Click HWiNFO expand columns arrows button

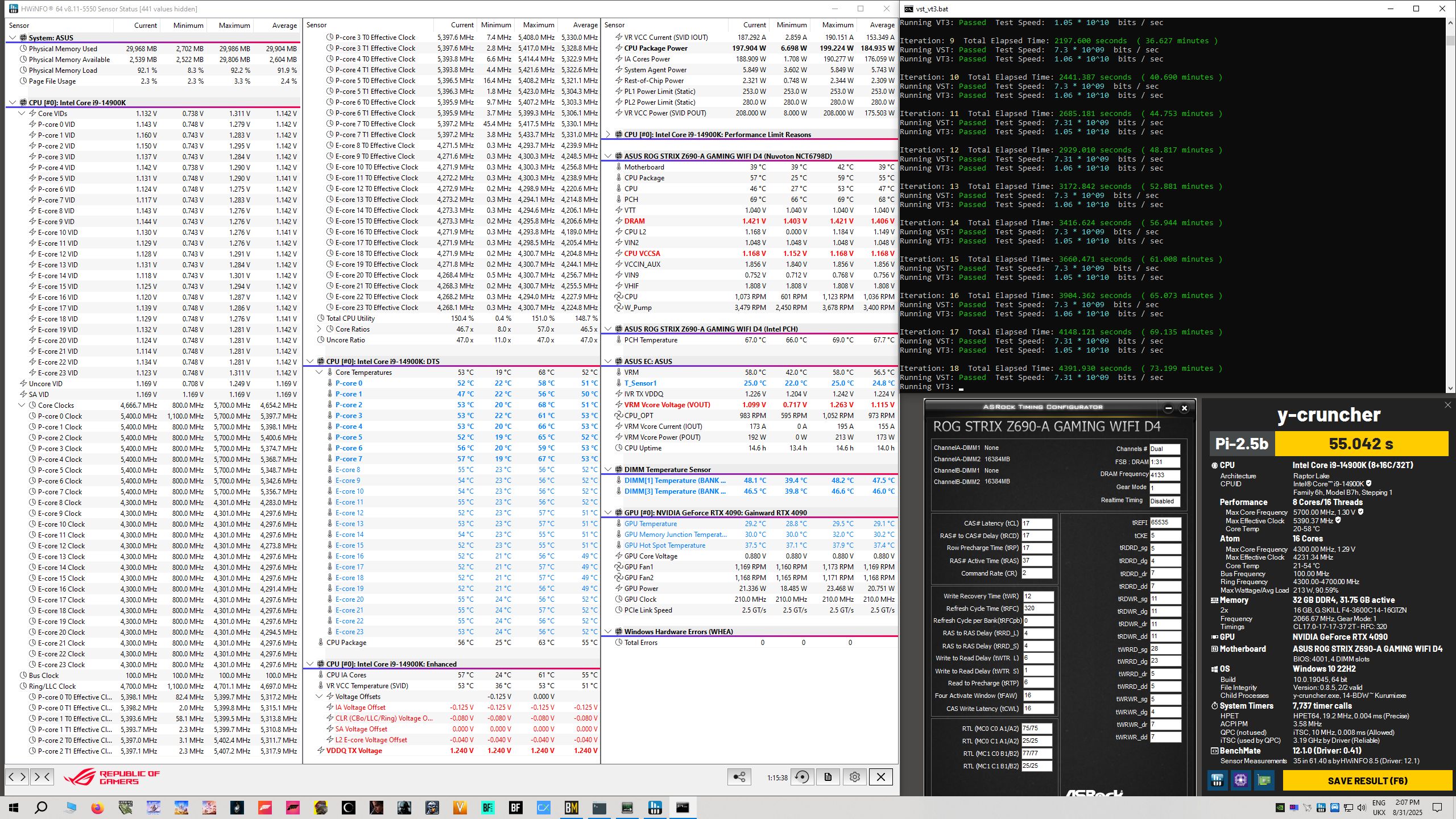16,776
